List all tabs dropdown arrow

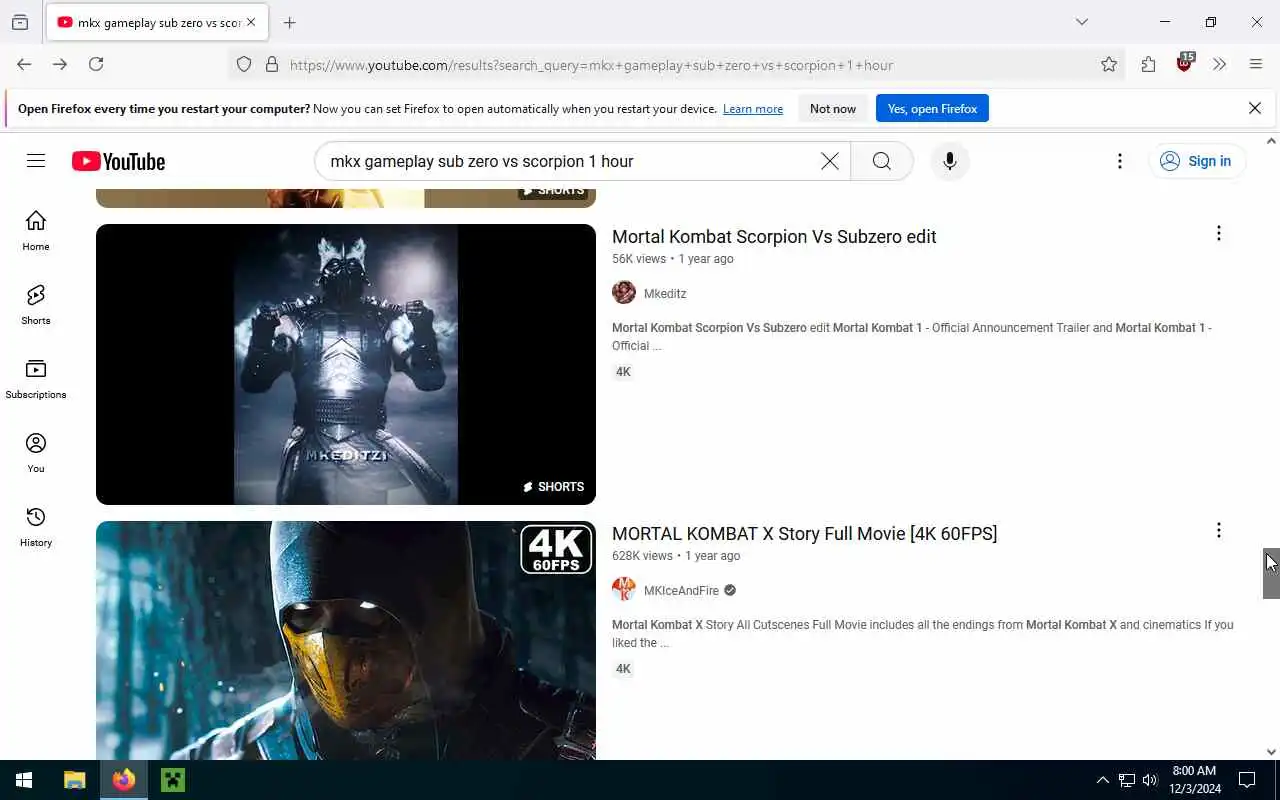coord(1082,22)
